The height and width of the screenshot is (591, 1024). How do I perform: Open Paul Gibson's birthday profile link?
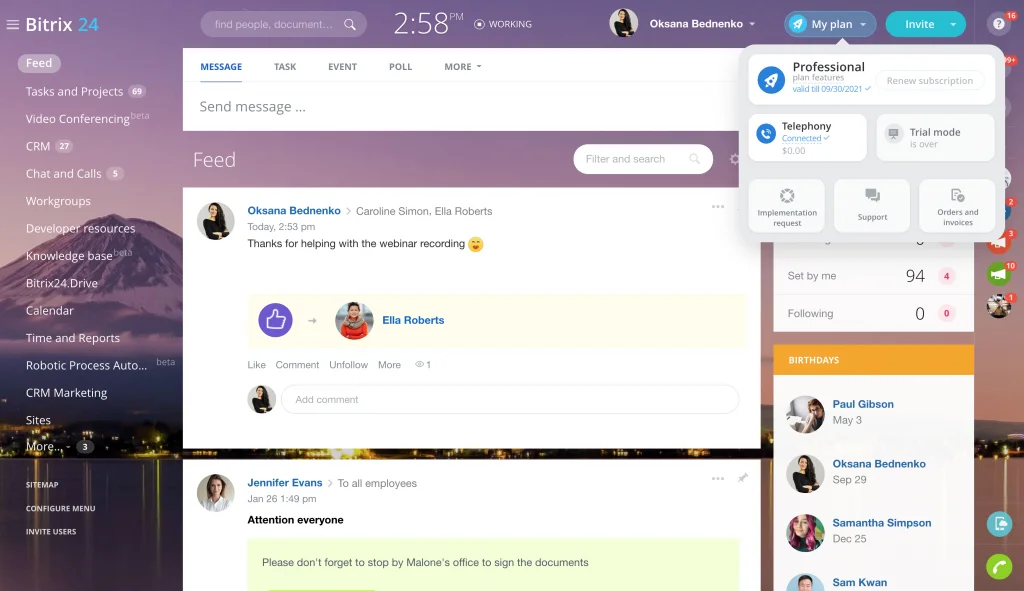(x=862, y=404)
